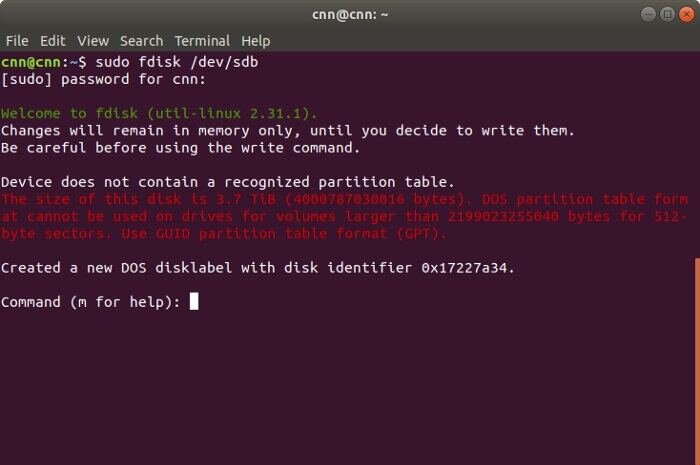Image resolution: width=700 pixels, height=465 pixels.
Task: Click the unrecognized partition table message
Action: click(x=228, y=182)
